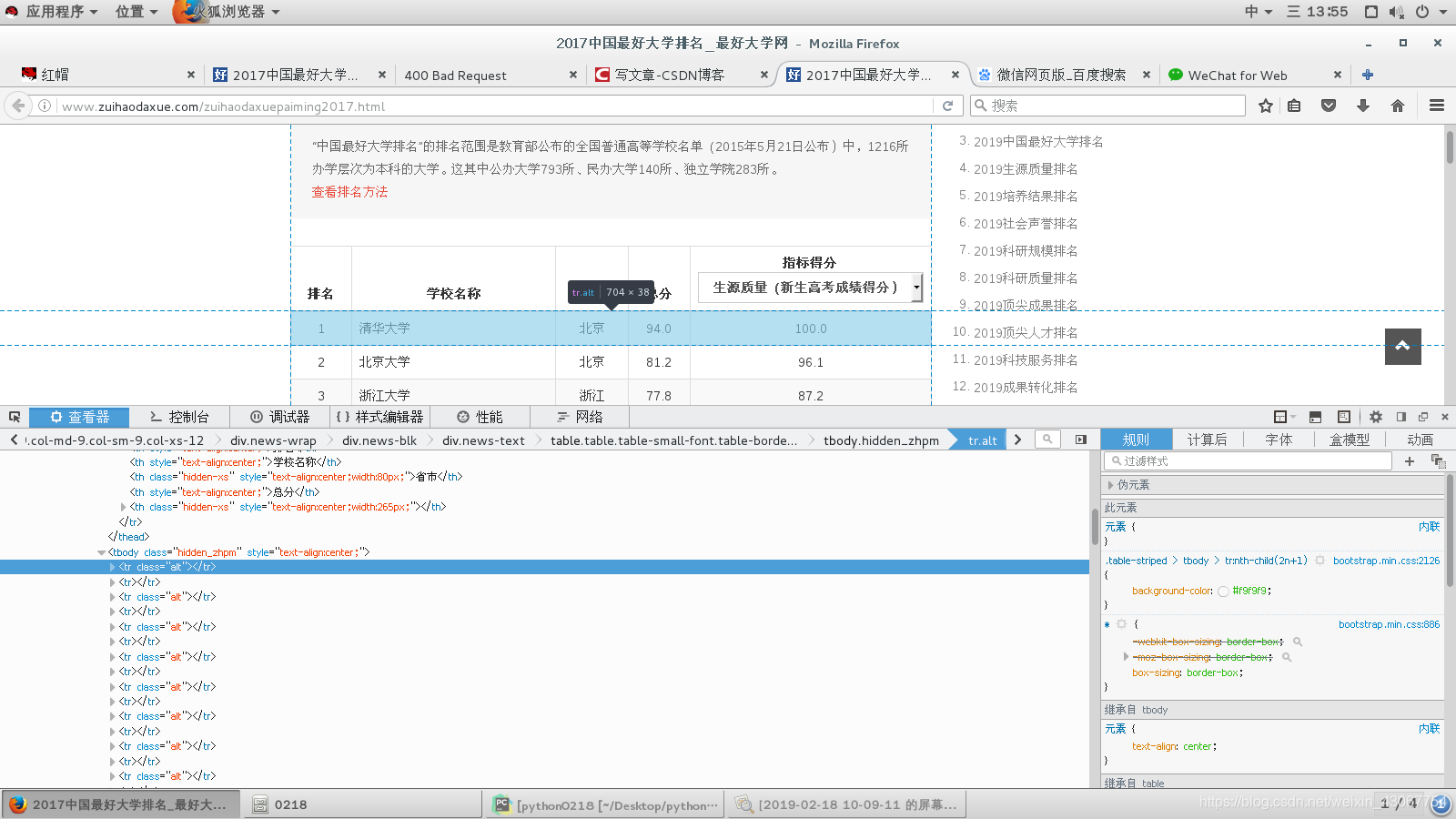Open new tab with plus icon
1456x819 pixels.
point(1367,75)
